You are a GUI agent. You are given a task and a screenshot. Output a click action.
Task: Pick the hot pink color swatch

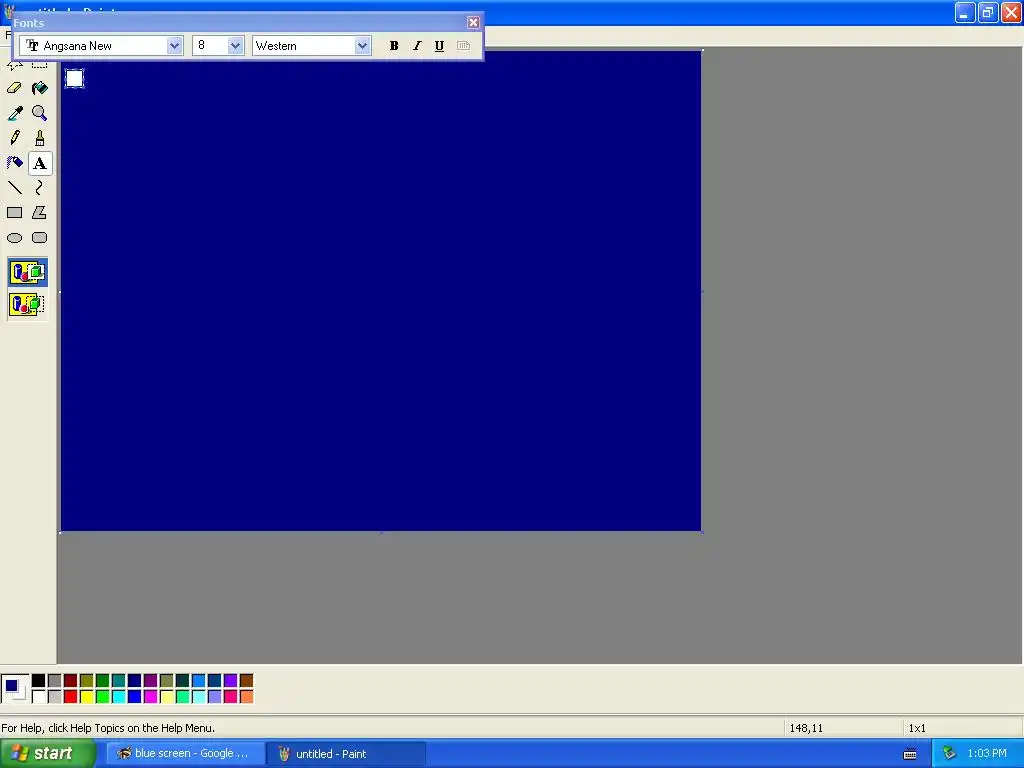click(231, 697)
